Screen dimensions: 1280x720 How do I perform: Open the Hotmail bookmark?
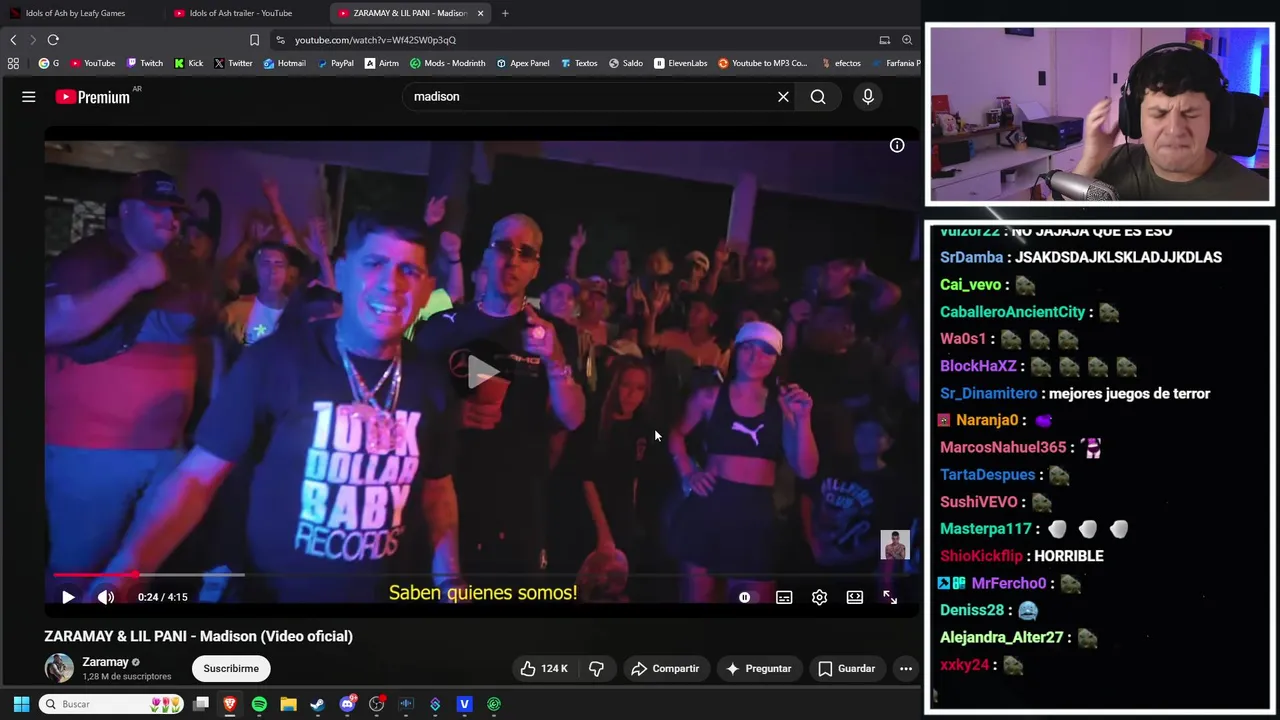[284, 63]
